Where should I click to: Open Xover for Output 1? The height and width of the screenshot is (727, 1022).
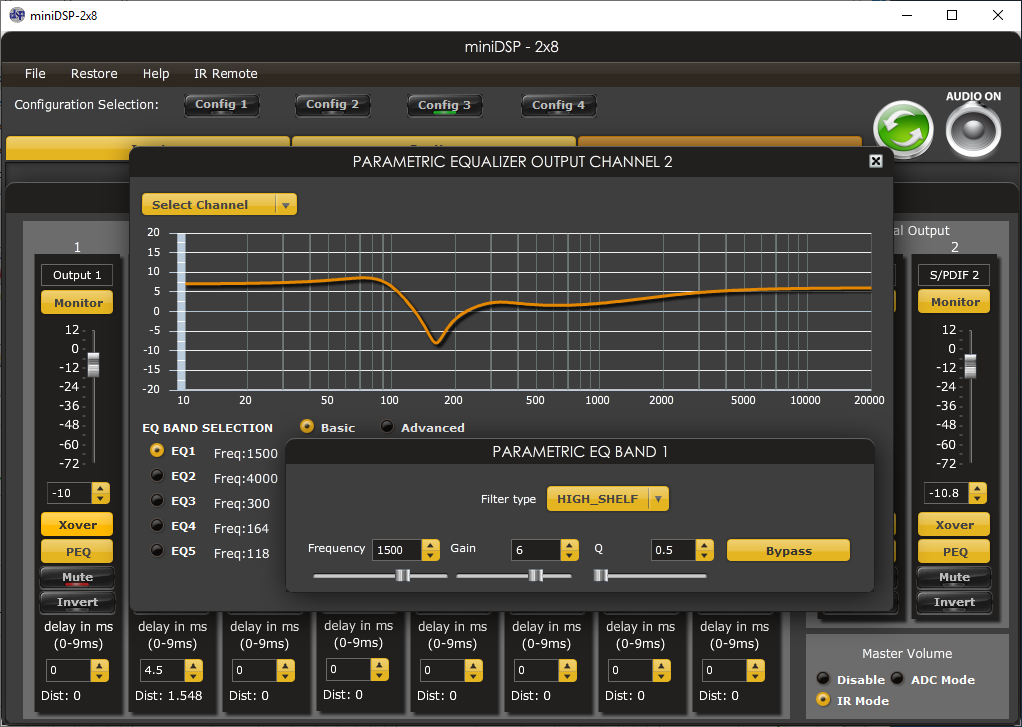pos(78,525)
